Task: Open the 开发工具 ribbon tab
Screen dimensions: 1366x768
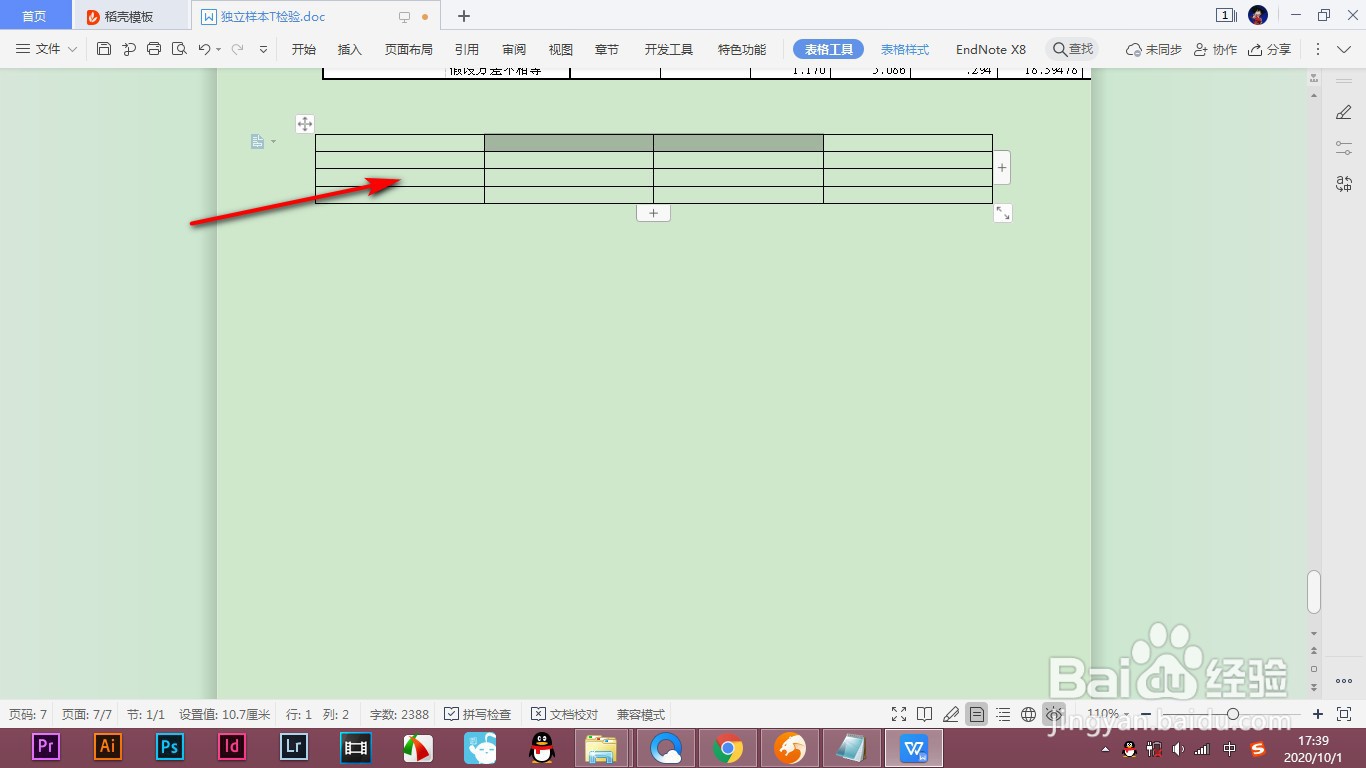Action: point(669,49)
